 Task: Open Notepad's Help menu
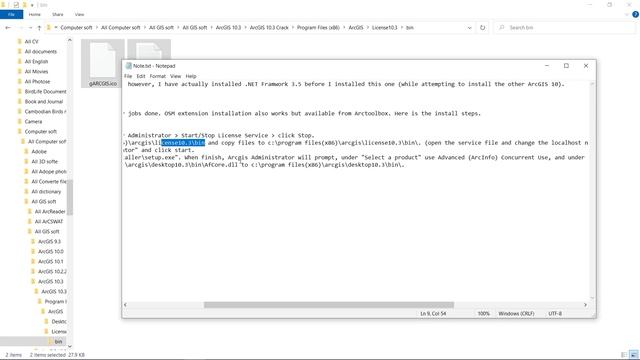(191, 76)
